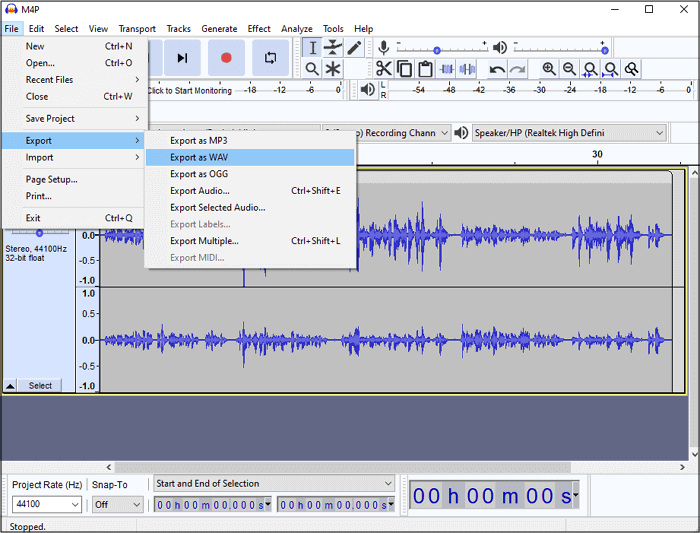Select the Multi-Tool asterisk icon

coord(333,69)
